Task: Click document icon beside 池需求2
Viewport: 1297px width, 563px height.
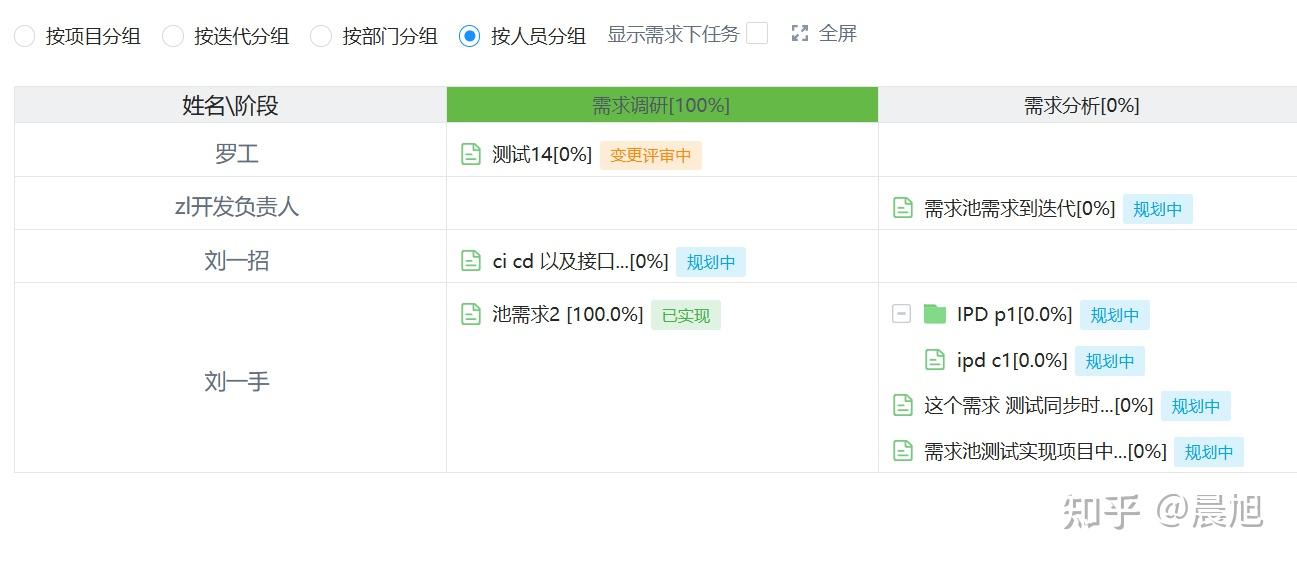Action: click(x=470, y=314)
